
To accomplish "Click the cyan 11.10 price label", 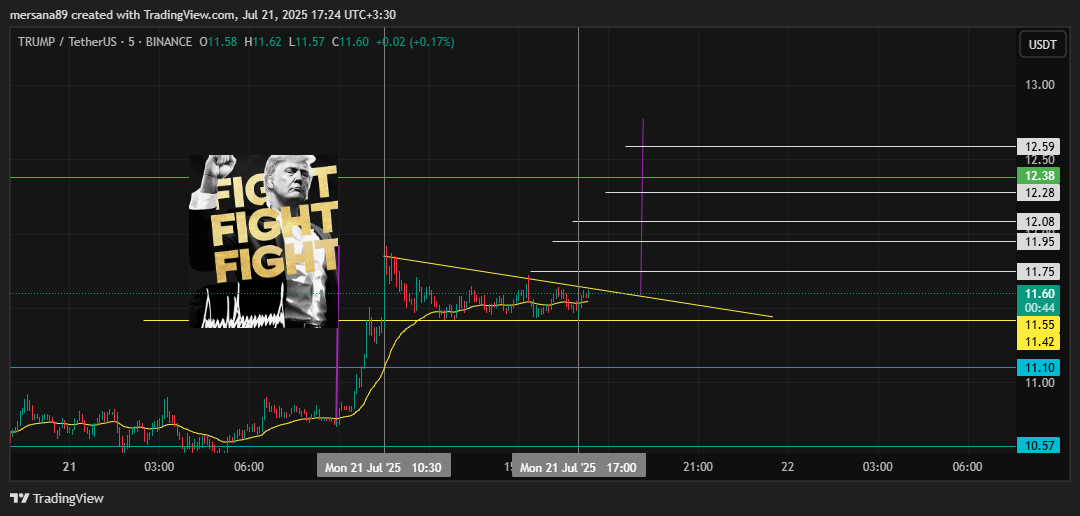I will (x=1038, y=369).
